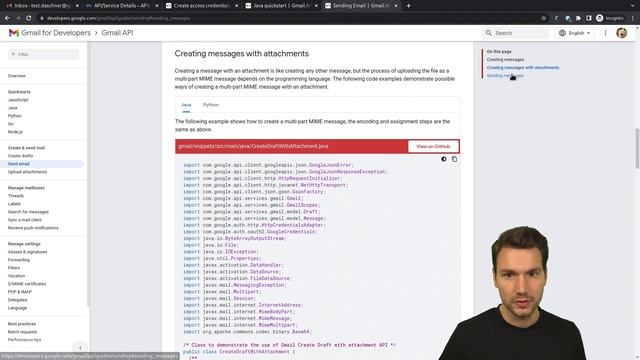Open Sync a mail client in sidebar
Viewport: 640px width, 360px height.
point(24,220)
